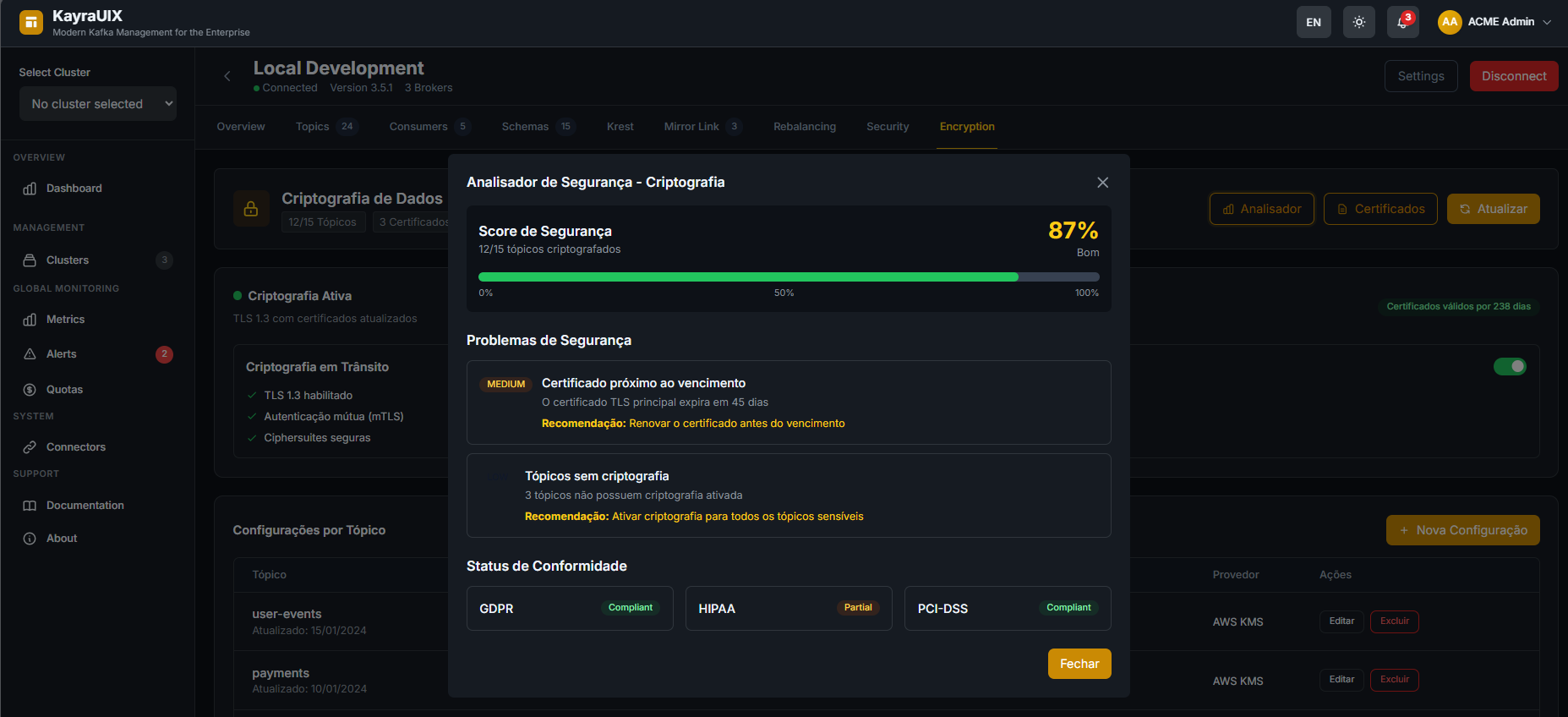Switch to the Mirror Link tab
Screen dimensions: 1568x717
[702, 127]
